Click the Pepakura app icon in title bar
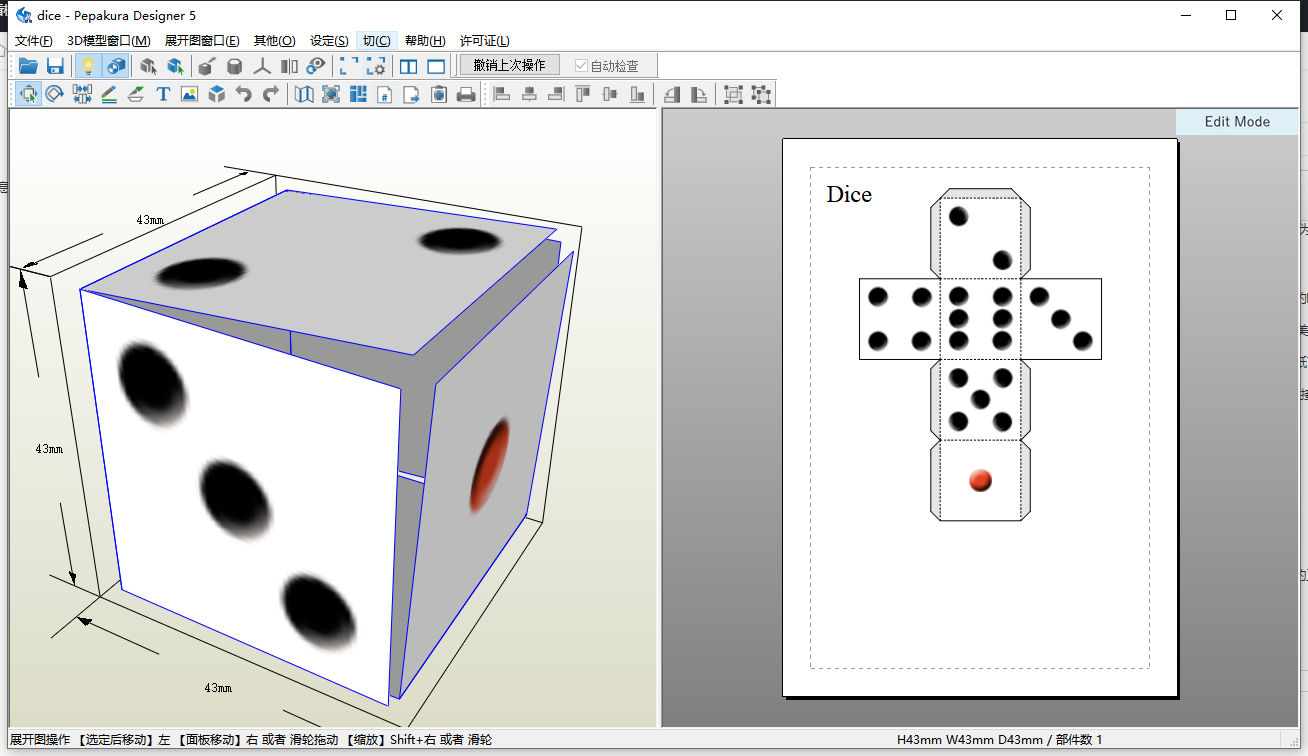This screenshot has height=756, width=1308. coord(24,15)
